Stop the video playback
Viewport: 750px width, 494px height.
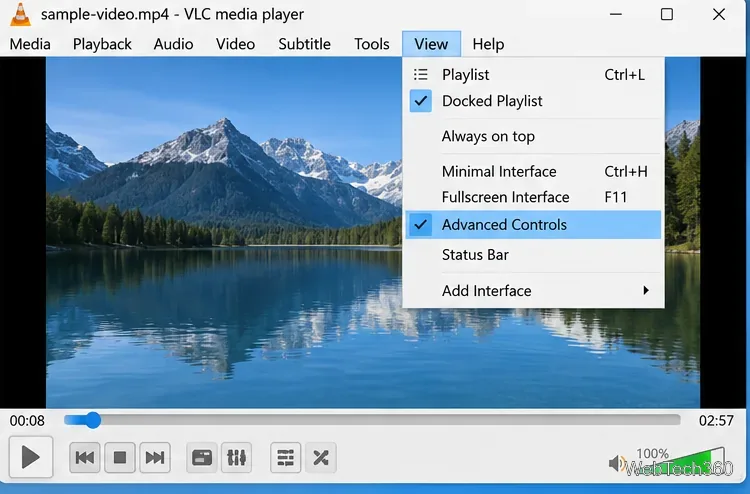(x=120, y=458)
